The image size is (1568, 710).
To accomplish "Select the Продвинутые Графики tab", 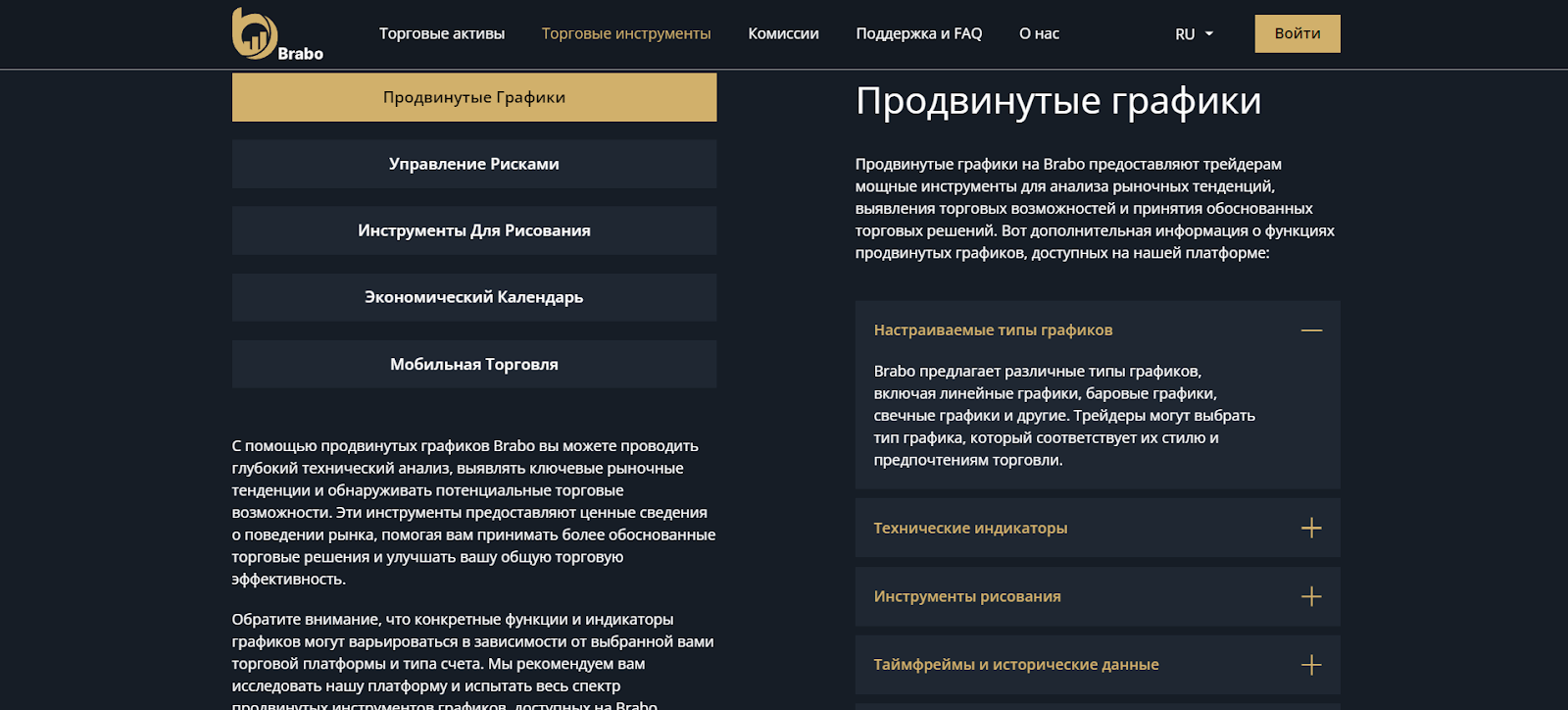I will point(474,97).
